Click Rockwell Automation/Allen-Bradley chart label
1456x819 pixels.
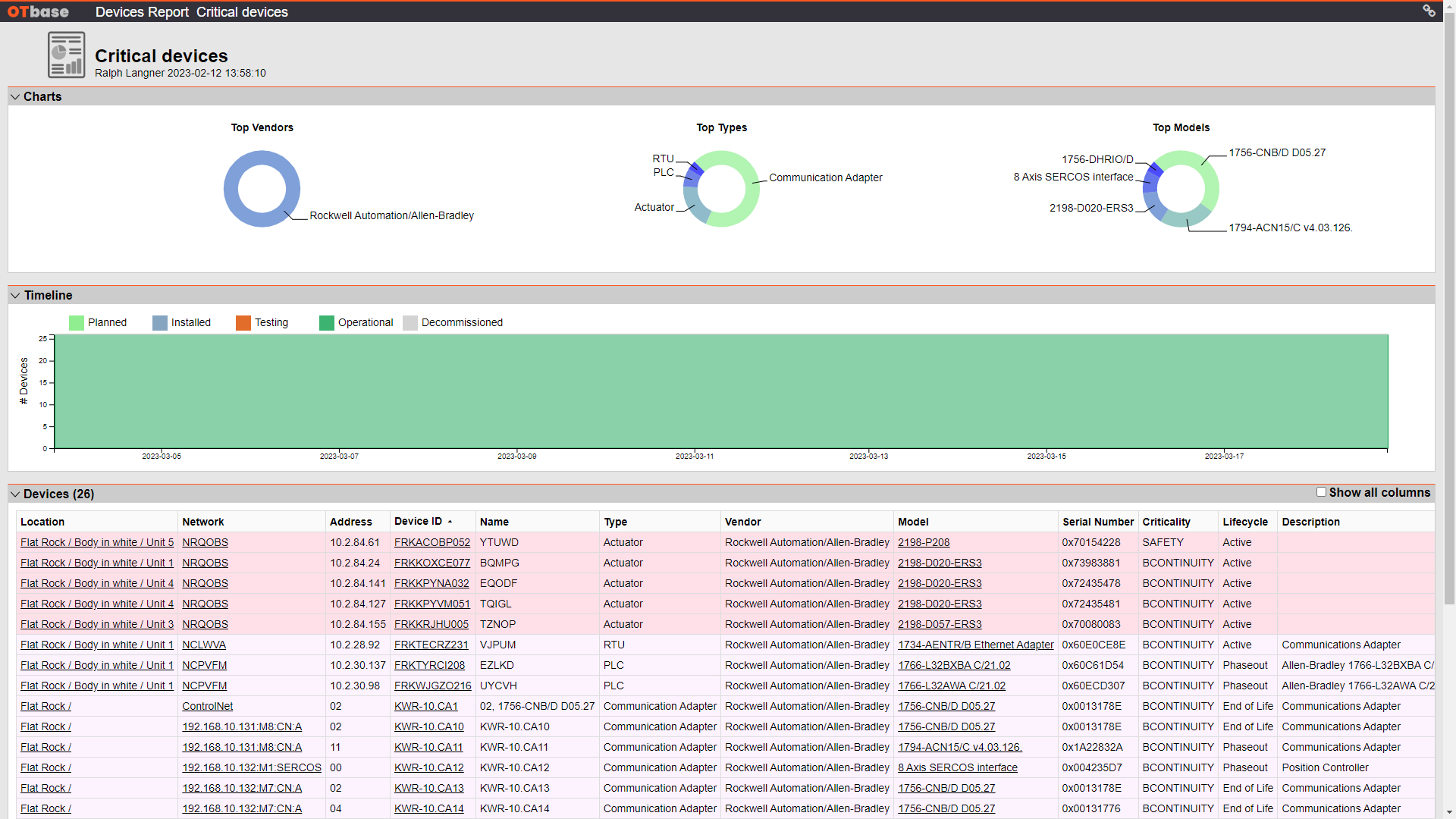(392, 216)
